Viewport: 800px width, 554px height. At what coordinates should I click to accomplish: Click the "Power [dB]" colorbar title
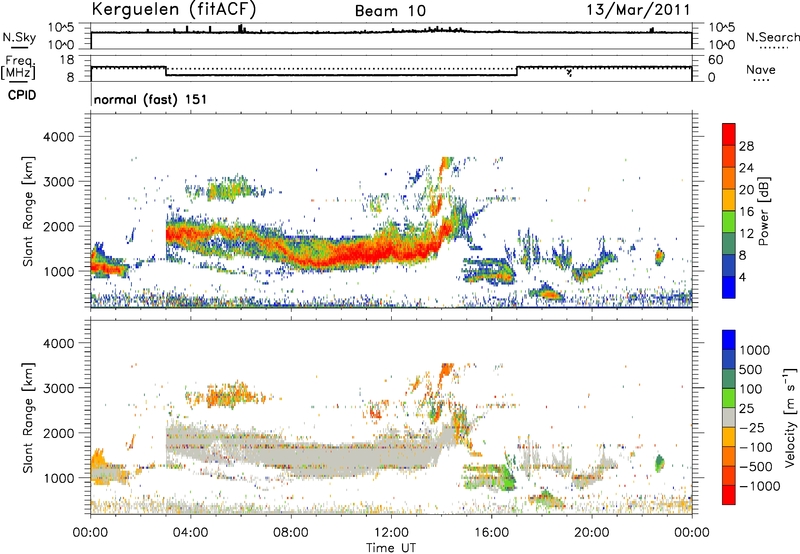point(763,211)
